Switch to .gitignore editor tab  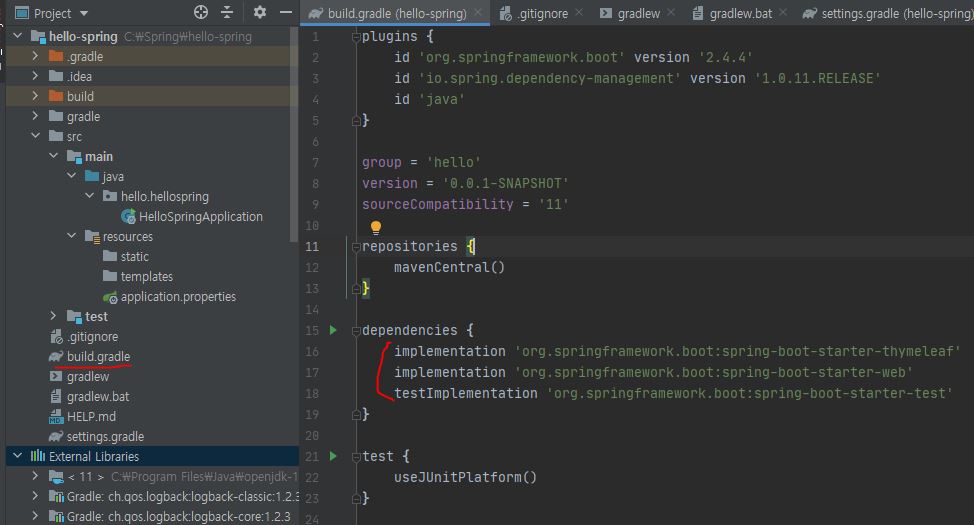(542, 13)
